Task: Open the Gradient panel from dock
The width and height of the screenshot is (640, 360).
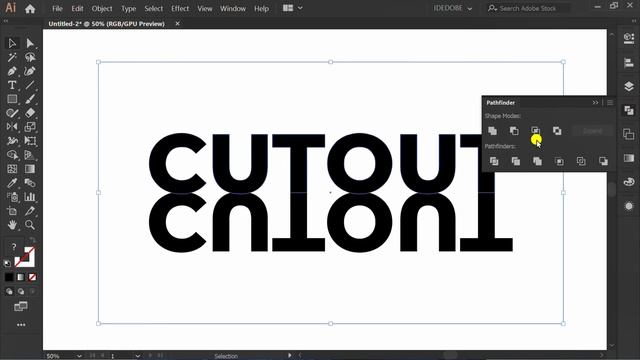Action: 629,158
